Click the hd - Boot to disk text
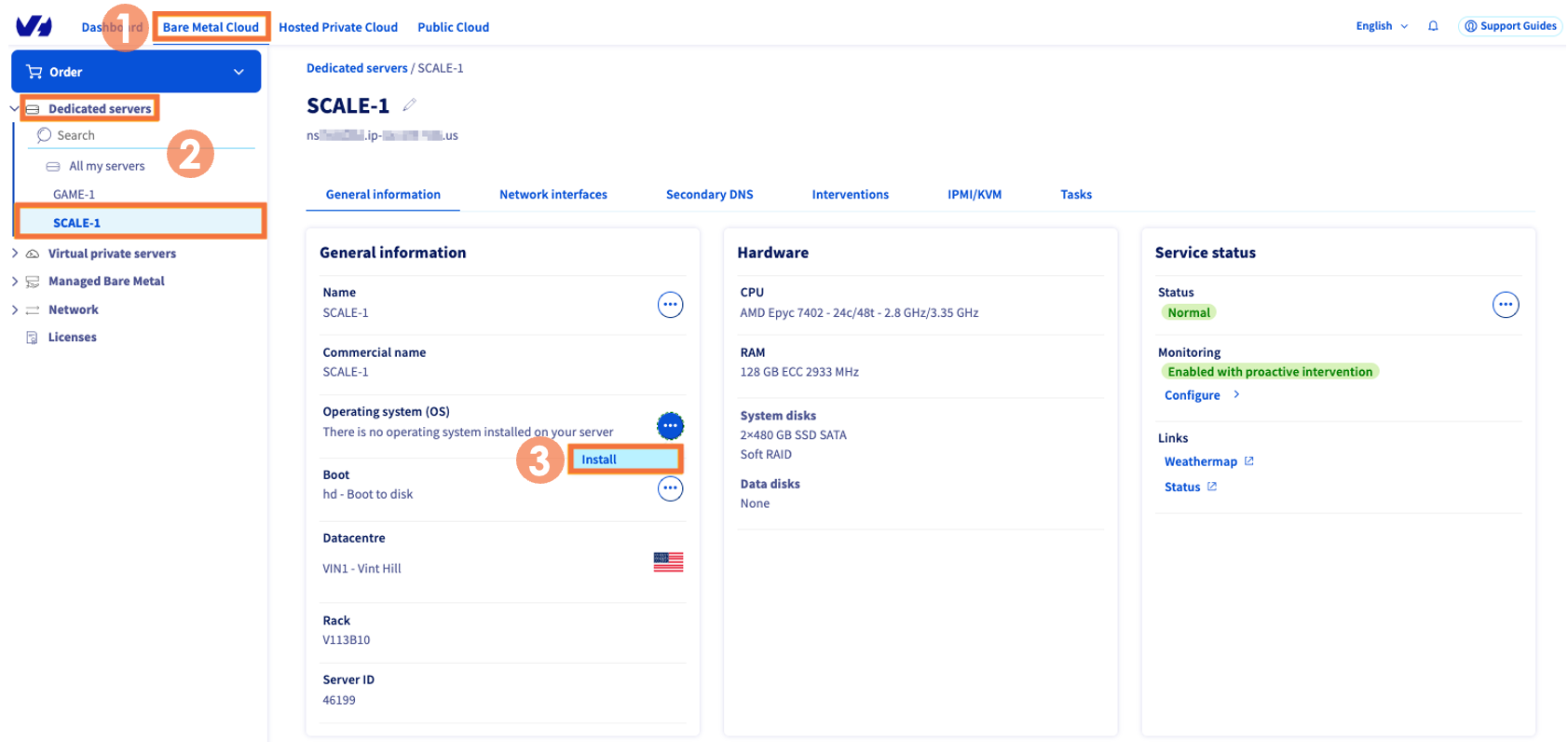The height and width of the screenshot is (742, 1568). pyautogui.click(x=367, y=494)
